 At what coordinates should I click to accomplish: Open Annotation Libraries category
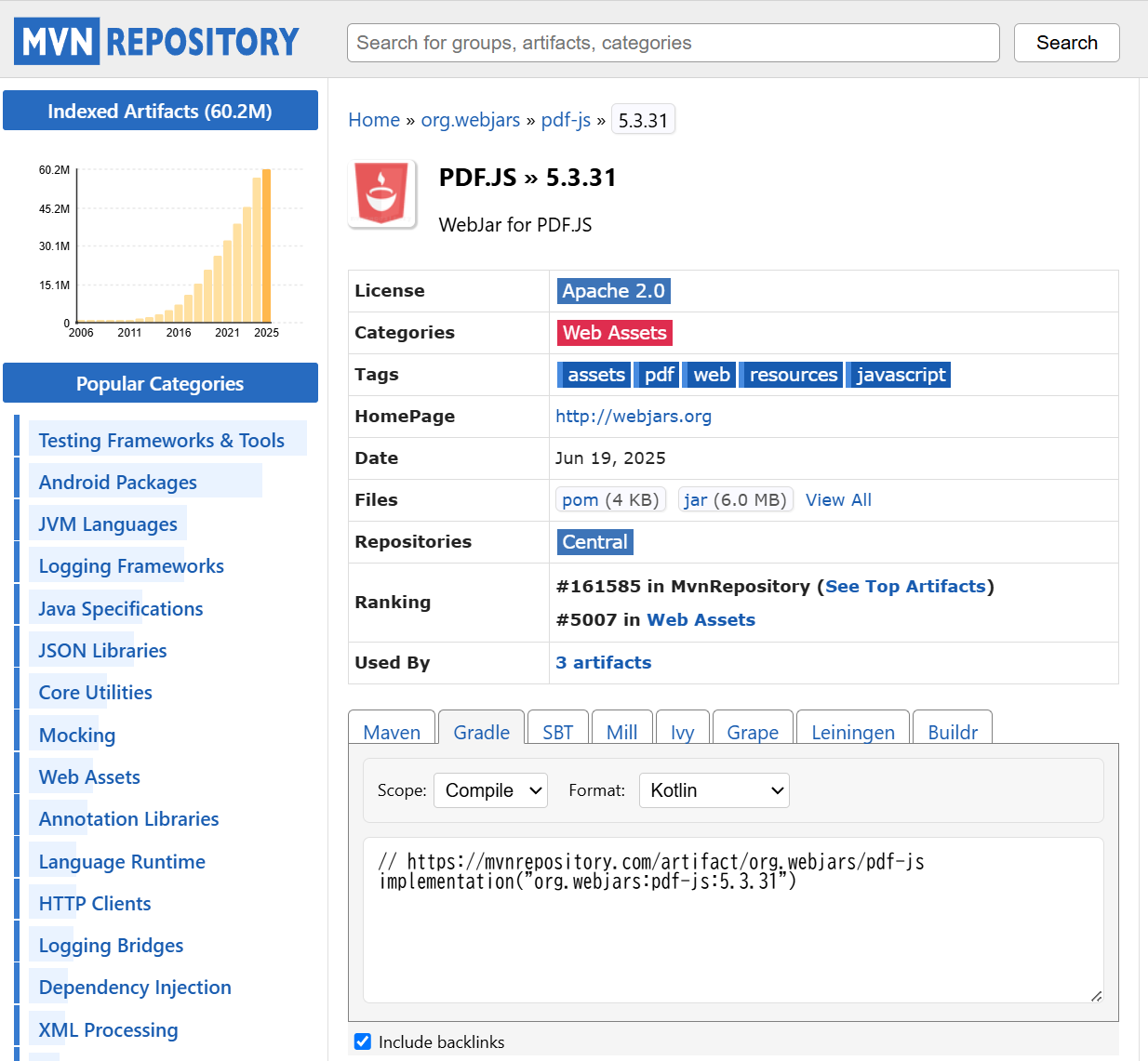pyautogui.click(x=129, y=819)
